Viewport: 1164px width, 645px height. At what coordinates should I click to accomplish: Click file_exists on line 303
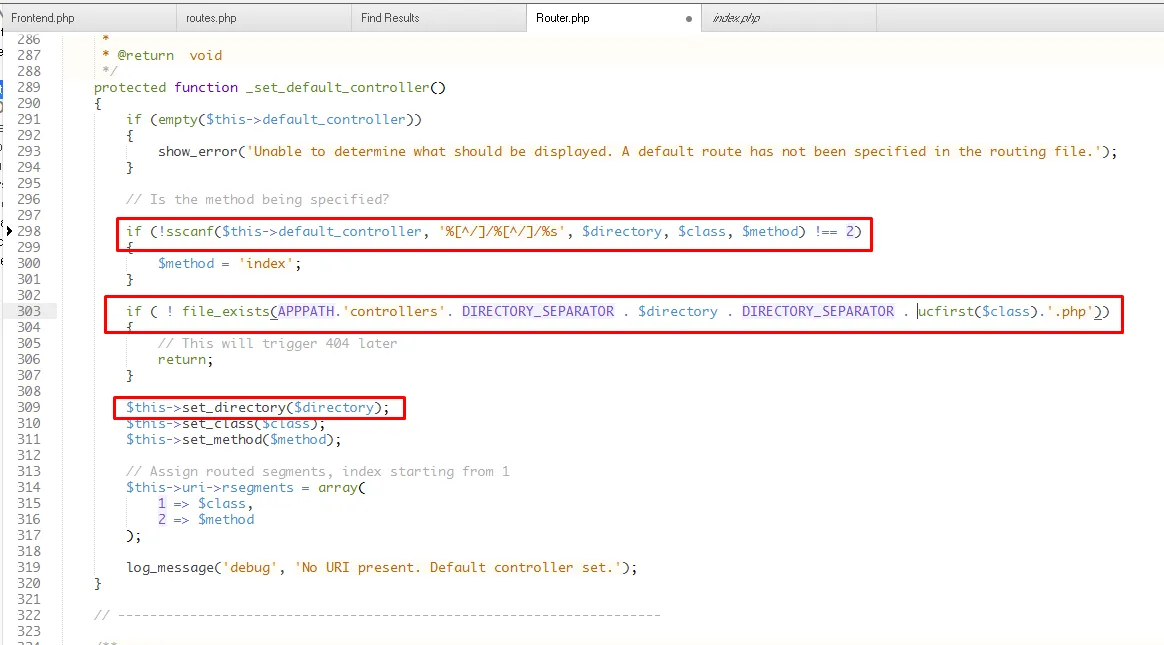[226, 312]
